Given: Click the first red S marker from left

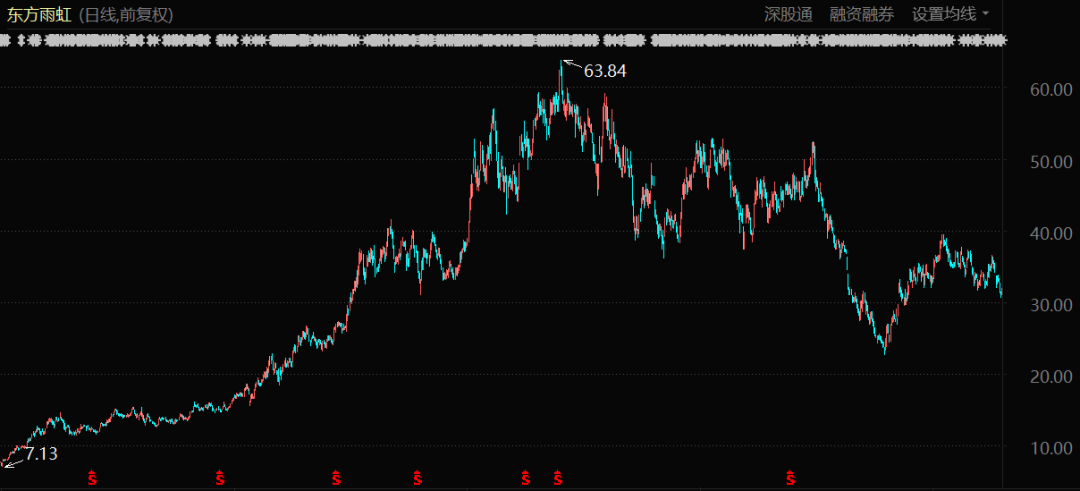Looking at the screenshot, I should coord(93,478).
